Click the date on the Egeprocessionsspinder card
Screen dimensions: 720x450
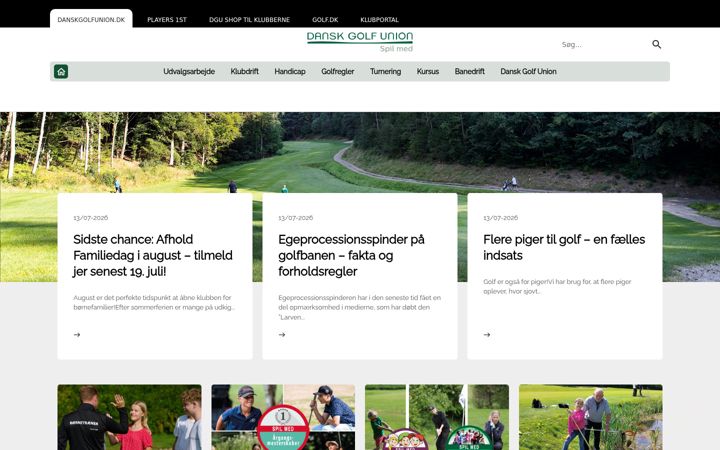click(295, 218)
